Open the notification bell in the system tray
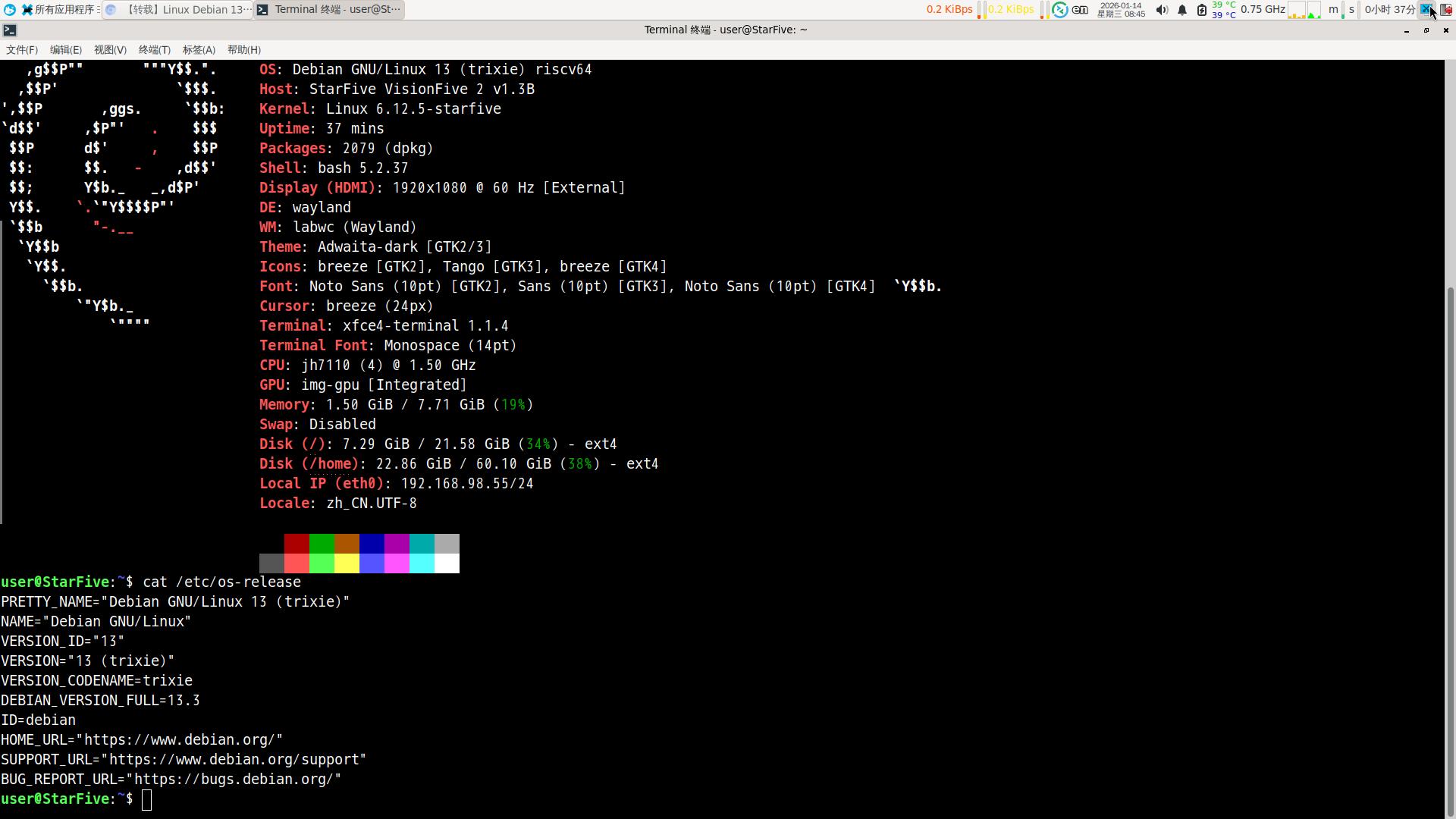1456x819 pixels. [1182, 10]
